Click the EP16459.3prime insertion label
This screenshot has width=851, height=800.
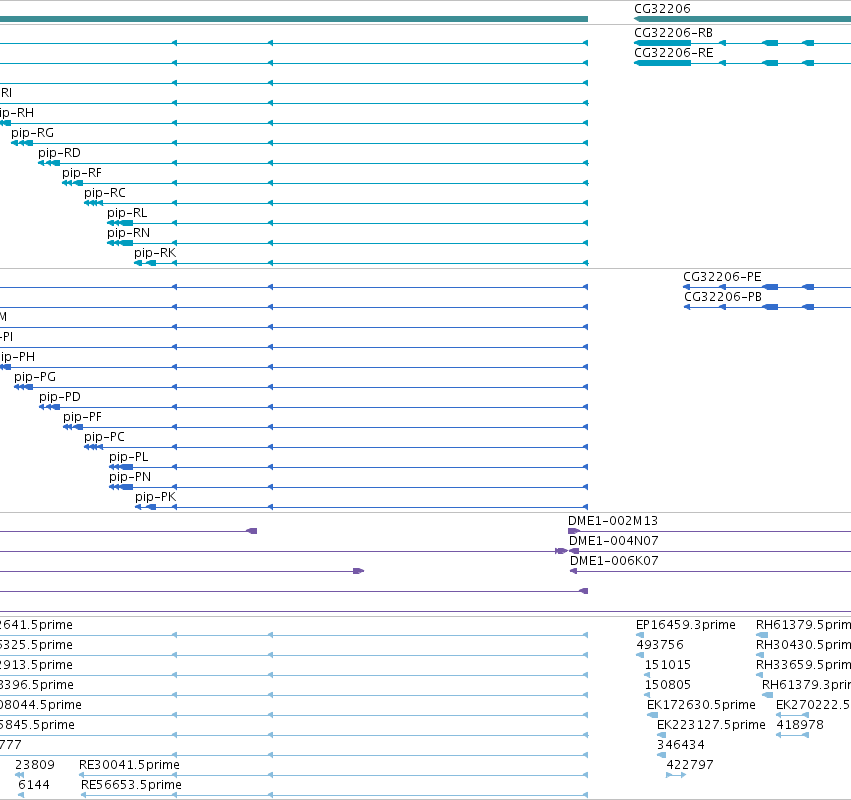pos(685,625)
